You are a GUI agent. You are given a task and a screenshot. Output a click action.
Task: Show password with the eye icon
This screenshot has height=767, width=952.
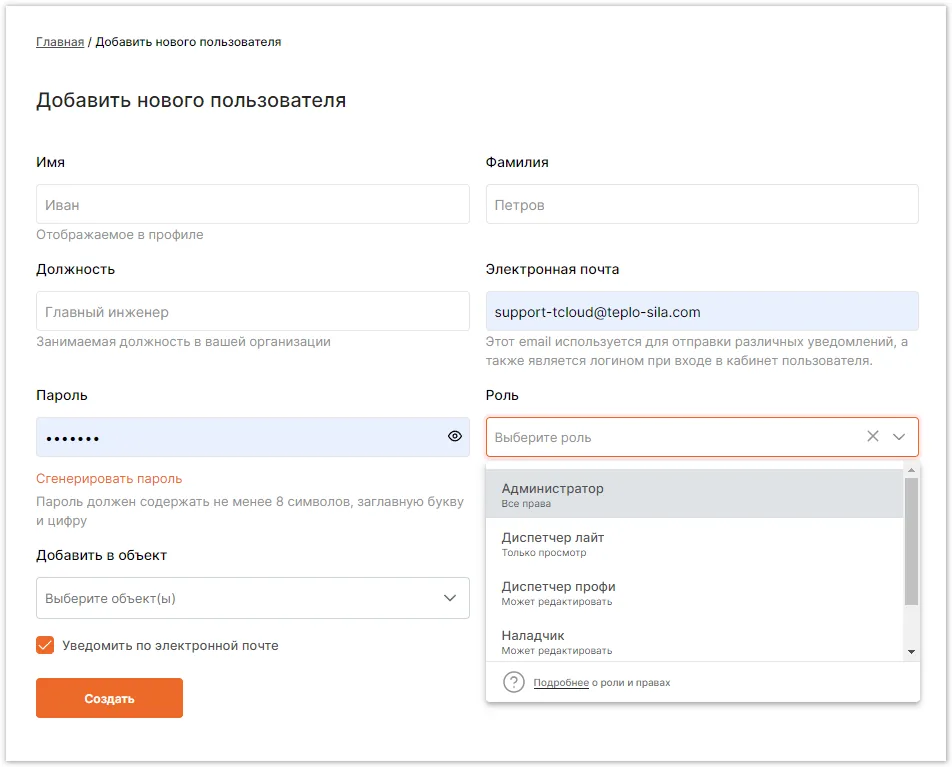(455, 436)
